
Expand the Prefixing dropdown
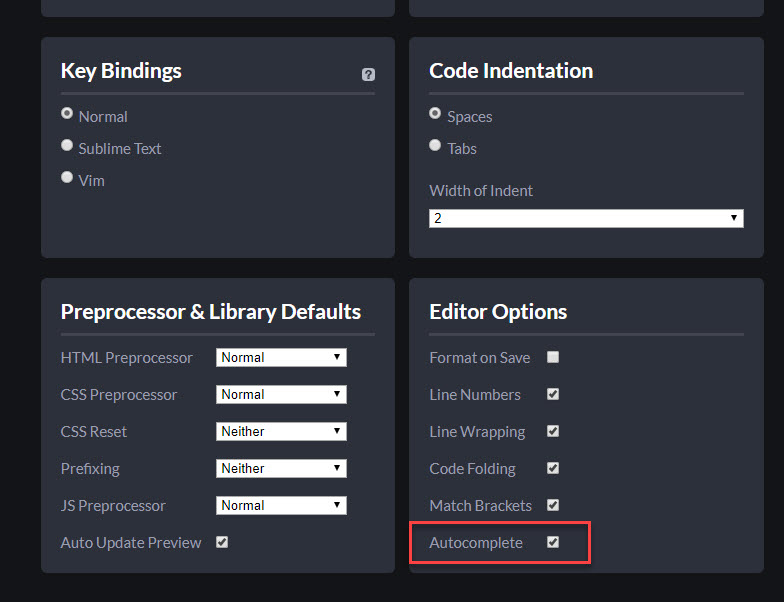(x=281, y=468)
